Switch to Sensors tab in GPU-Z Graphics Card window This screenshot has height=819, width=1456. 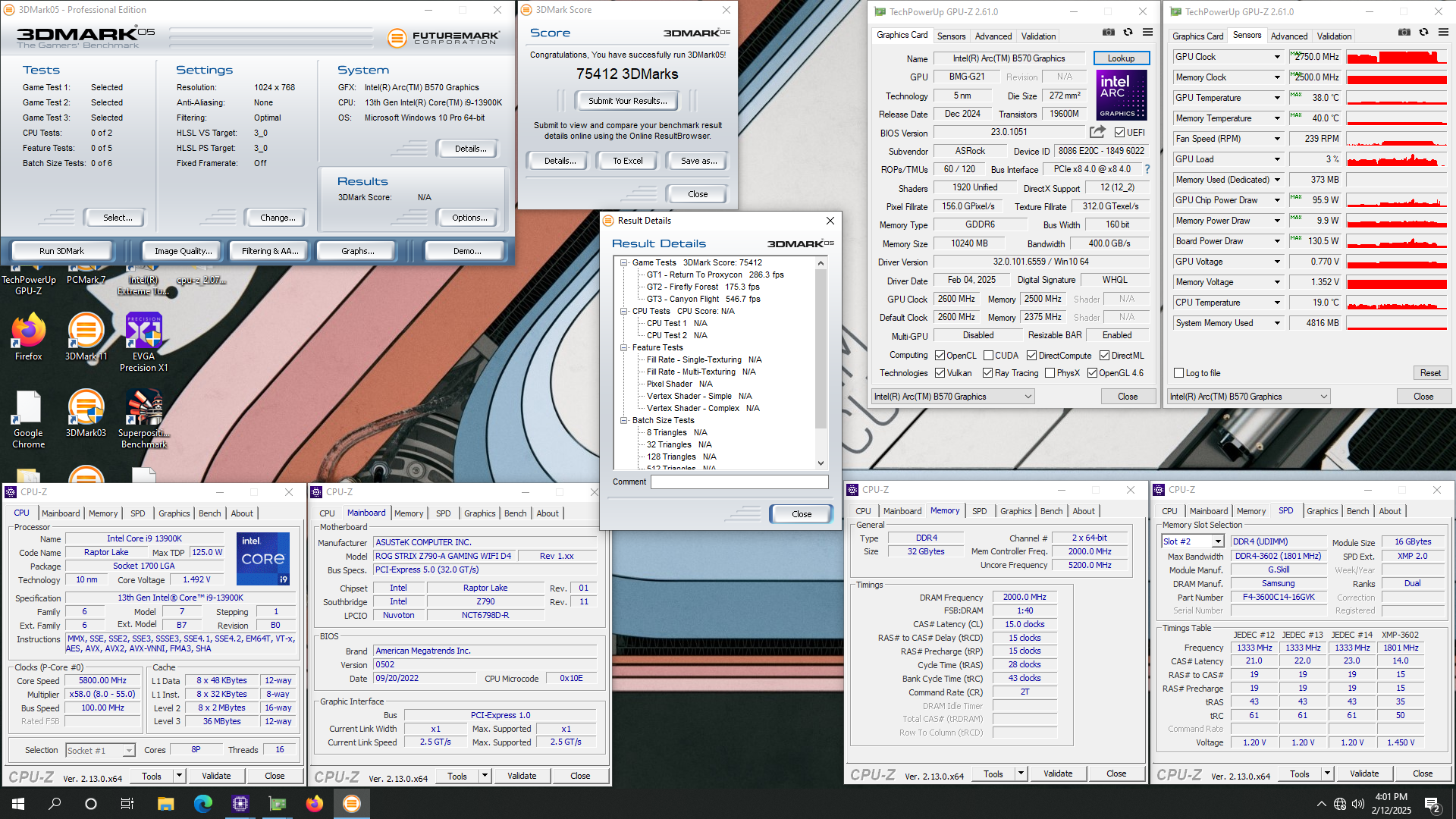click(951, 36)
